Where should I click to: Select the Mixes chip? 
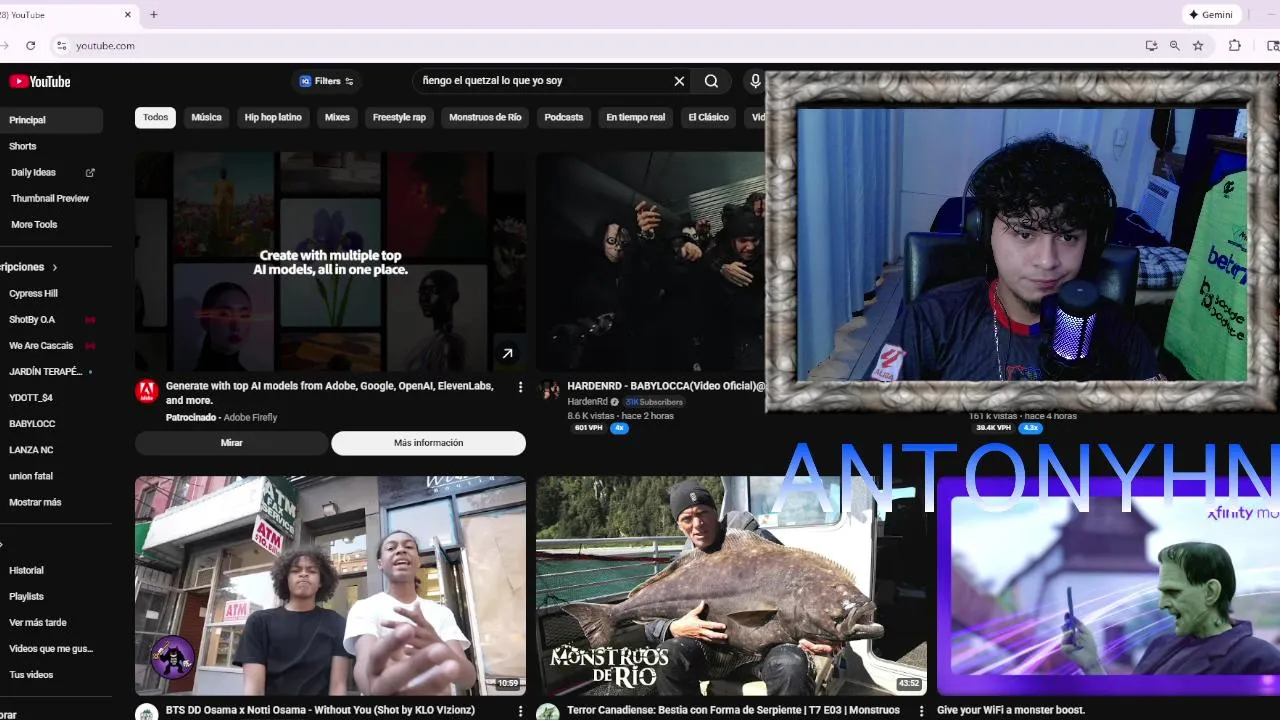337,117
